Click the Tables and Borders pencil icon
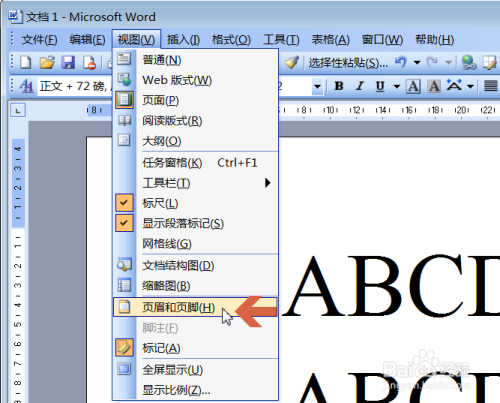The image size is (500, 403). click(x=490, y=62)
